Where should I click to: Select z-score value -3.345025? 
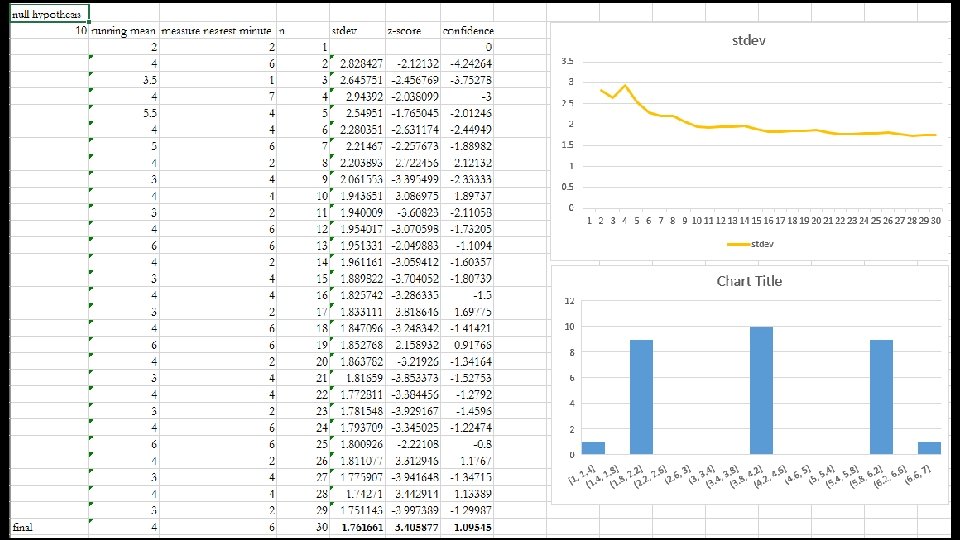coord(413,427)
